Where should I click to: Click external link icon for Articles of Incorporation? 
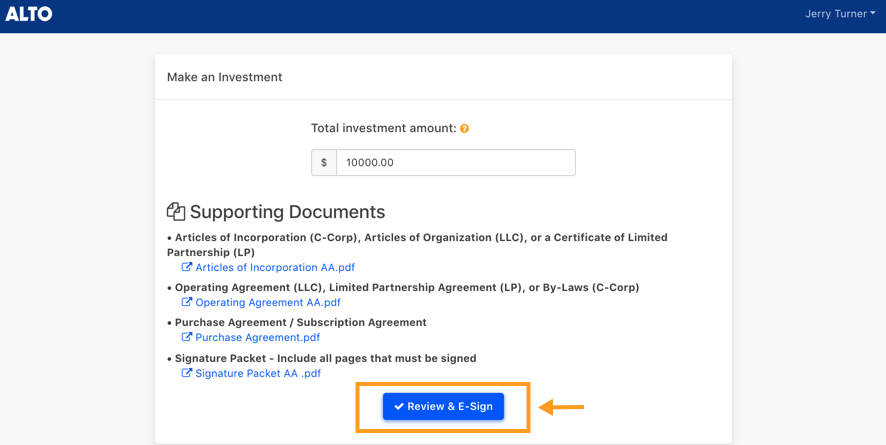pos(186,267)
